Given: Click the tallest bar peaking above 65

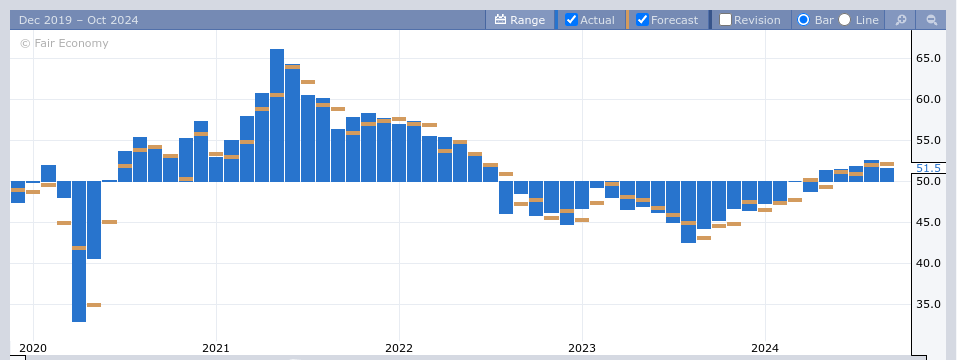Looking at the screenshot, I should click(x=277, y=115).
